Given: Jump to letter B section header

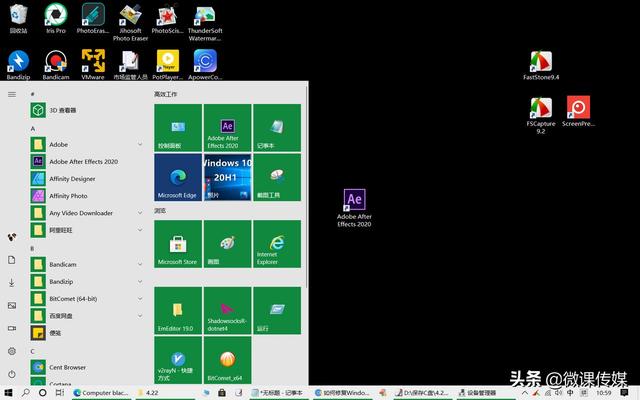Looking at the screenshot, I should pos(32,248).
